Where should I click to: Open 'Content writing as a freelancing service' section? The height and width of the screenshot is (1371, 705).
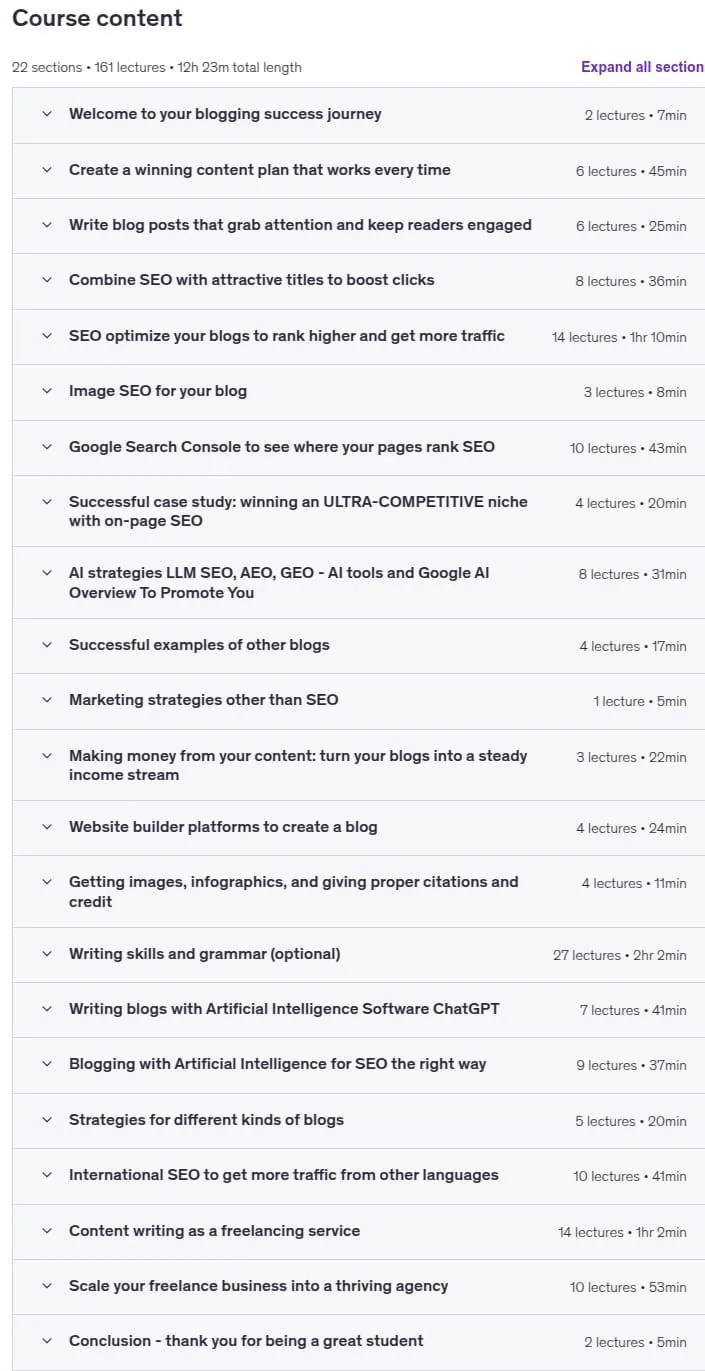click(358, 1231)
